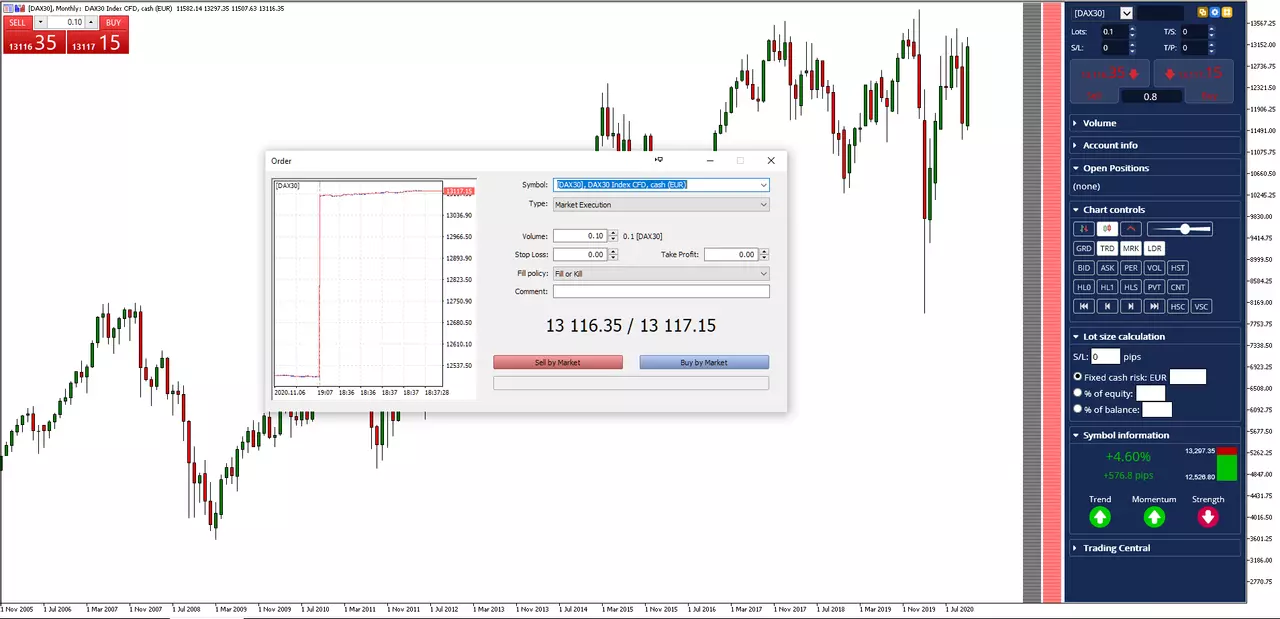Screen dimensions: 1280x619
Task: Click the Strength down arrow indicator
Action: 1208,517
